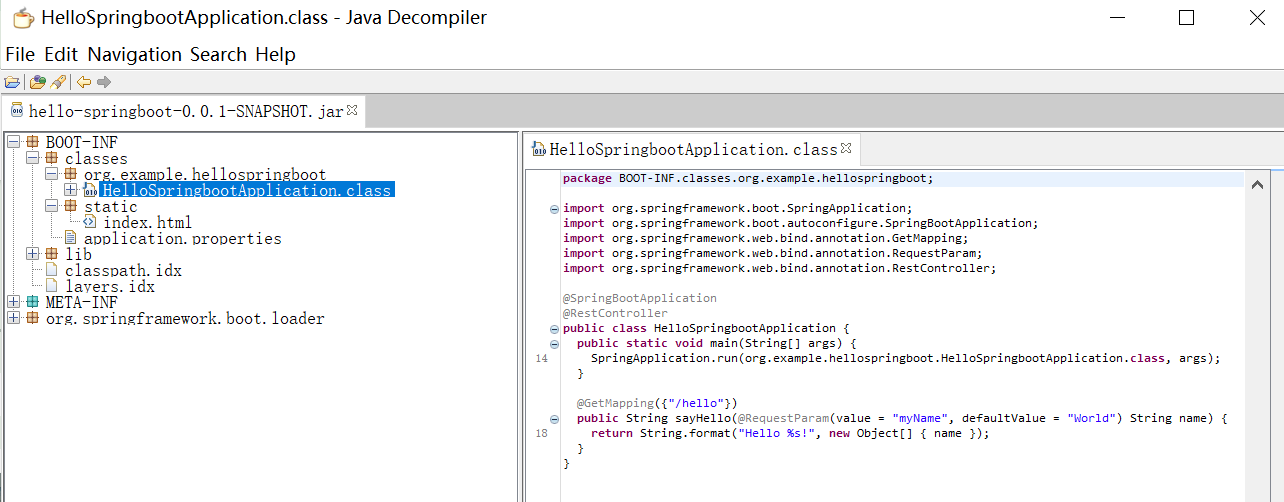The width and height of the screenshot is (1284, 502).
Task: Select application.properties in the tree
Action: (x=183, y=238)
